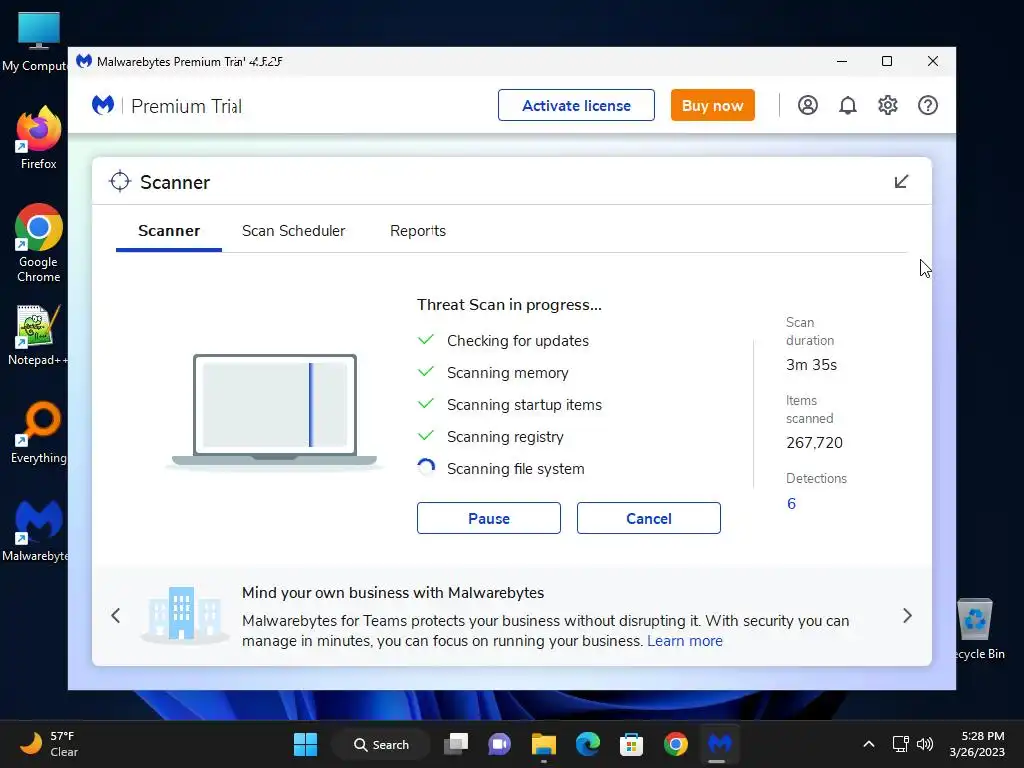The width and height of the screenshot is (1024, 768).
Task: Open the Chat app in taskbar
Action: click(500, 744)
